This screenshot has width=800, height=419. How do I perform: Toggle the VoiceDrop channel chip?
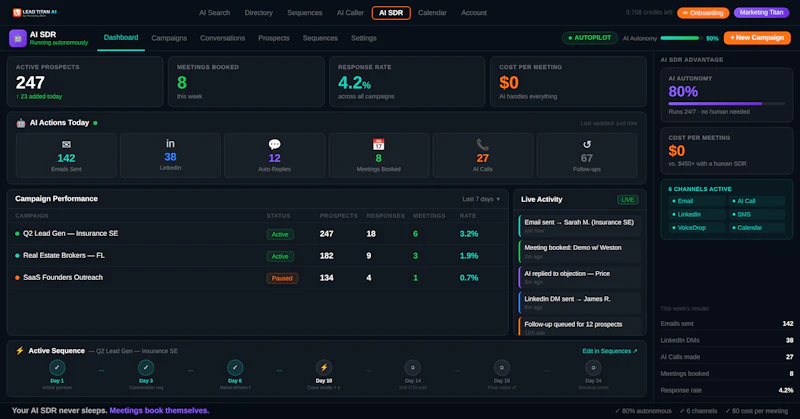[697, 228]
